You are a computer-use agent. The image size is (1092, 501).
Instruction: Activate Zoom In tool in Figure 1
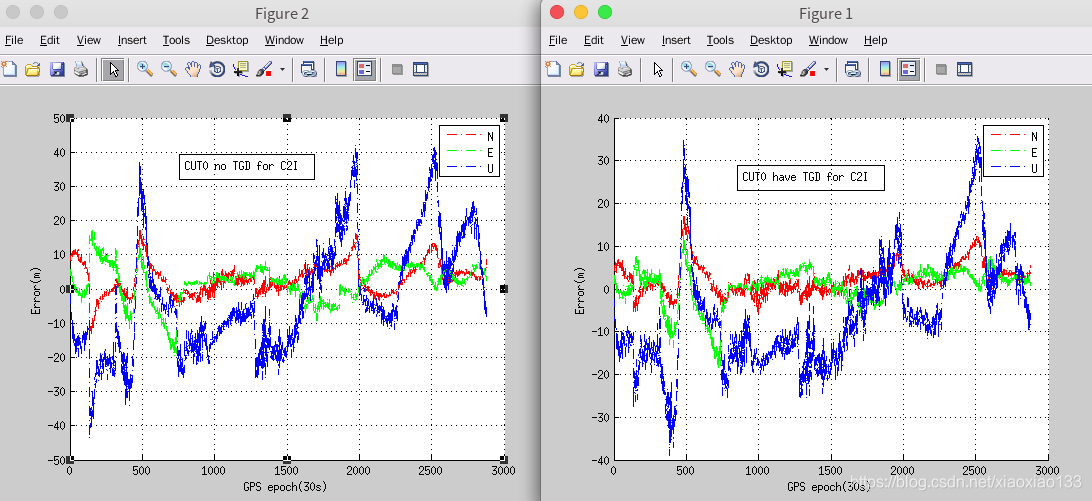(x=689, y=69)
